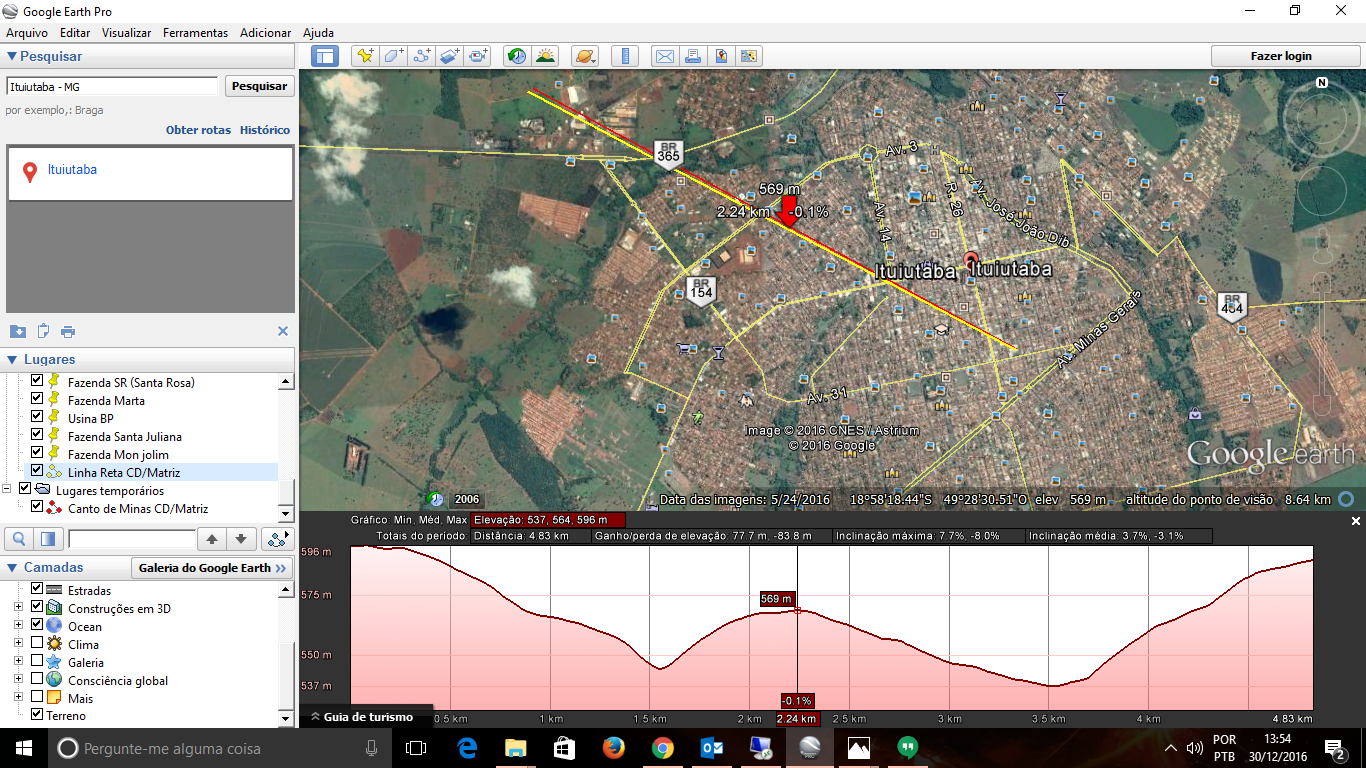Open the Editar menu

75,33
